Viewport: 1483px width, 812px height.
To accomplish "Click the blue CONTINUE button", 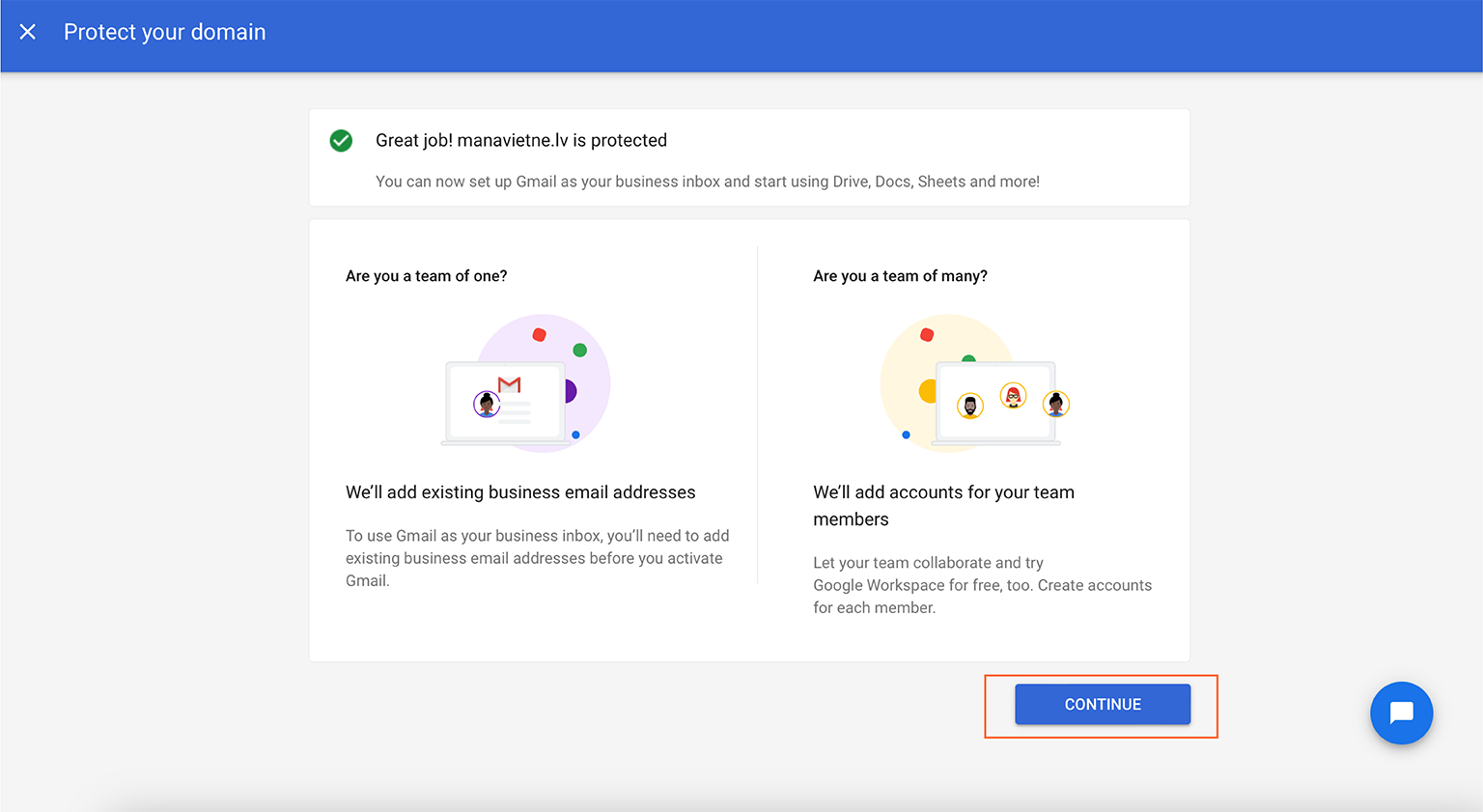I will 1103,705.
